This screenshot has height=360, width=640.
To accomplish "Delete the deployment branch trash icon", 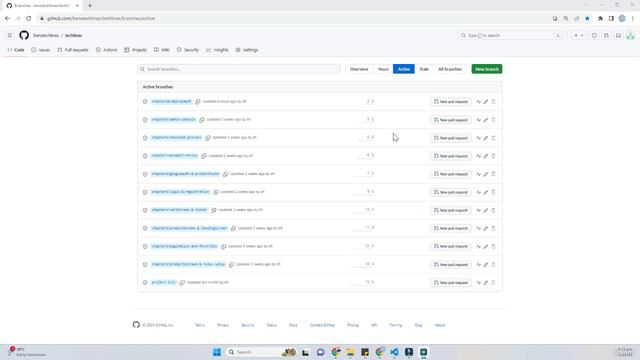I will [x=493, y=102].
